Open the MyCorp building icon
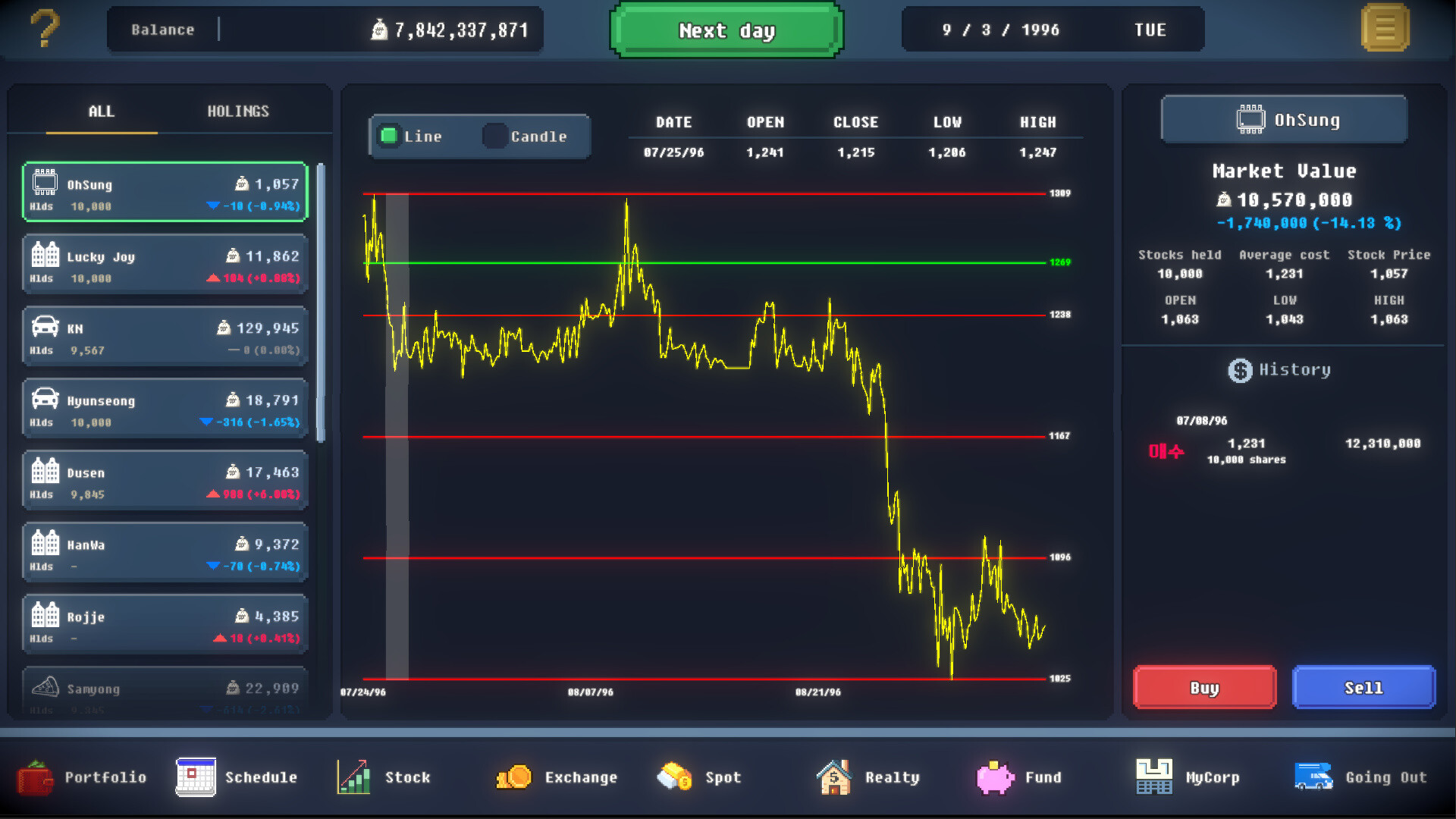This screenshot has height=819, width=1456. (1189, 777)
